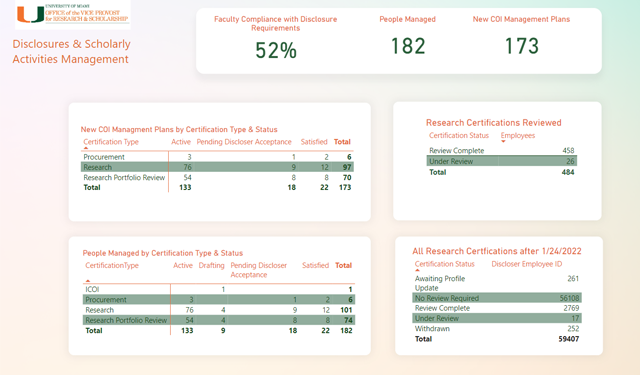Click All Research Certfications after 1/24/2022 title

[497, 251]
